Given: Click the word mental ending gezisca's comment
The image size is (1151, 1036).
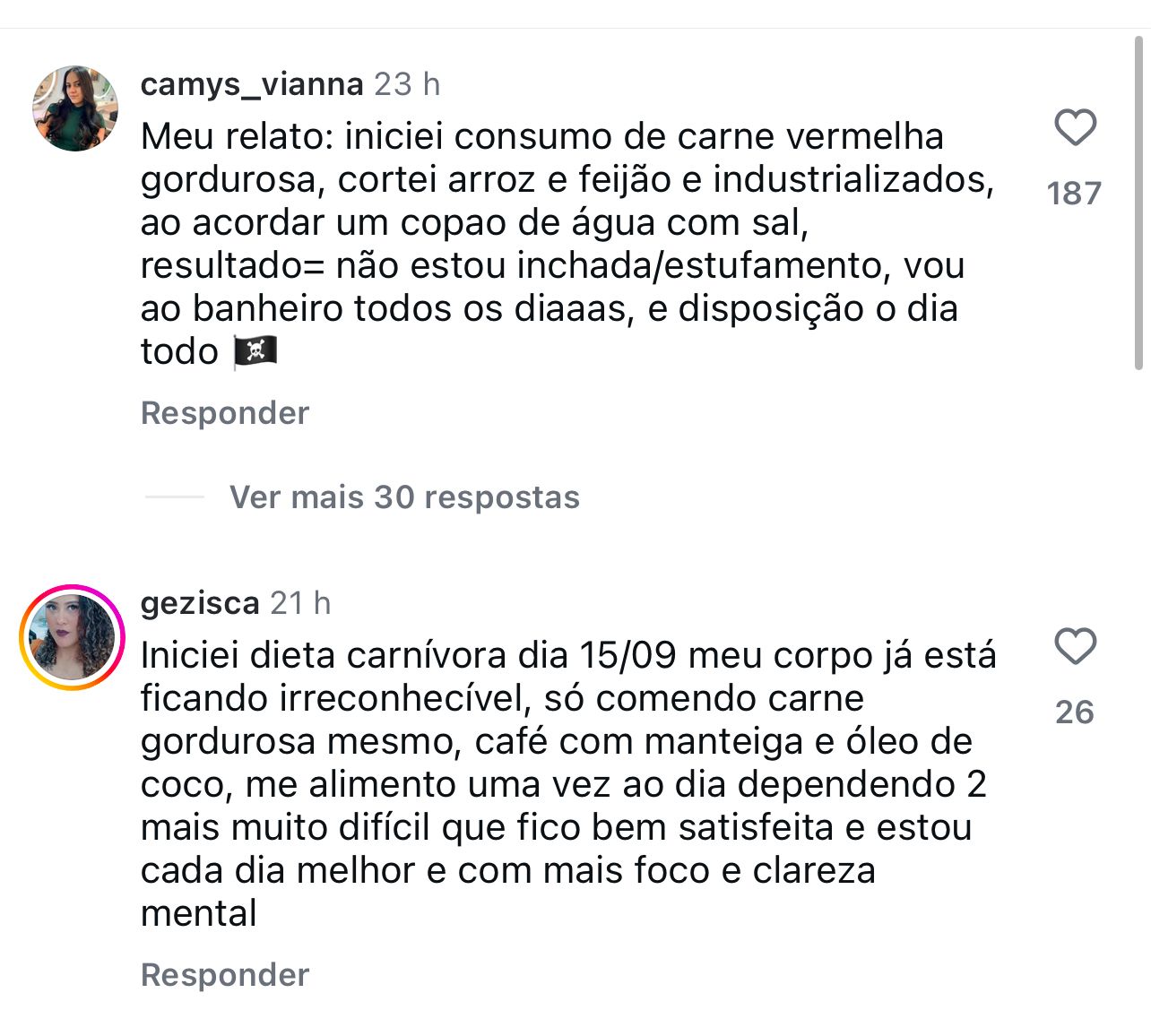Looking at the screenshot, I should (x=199, y=913).
